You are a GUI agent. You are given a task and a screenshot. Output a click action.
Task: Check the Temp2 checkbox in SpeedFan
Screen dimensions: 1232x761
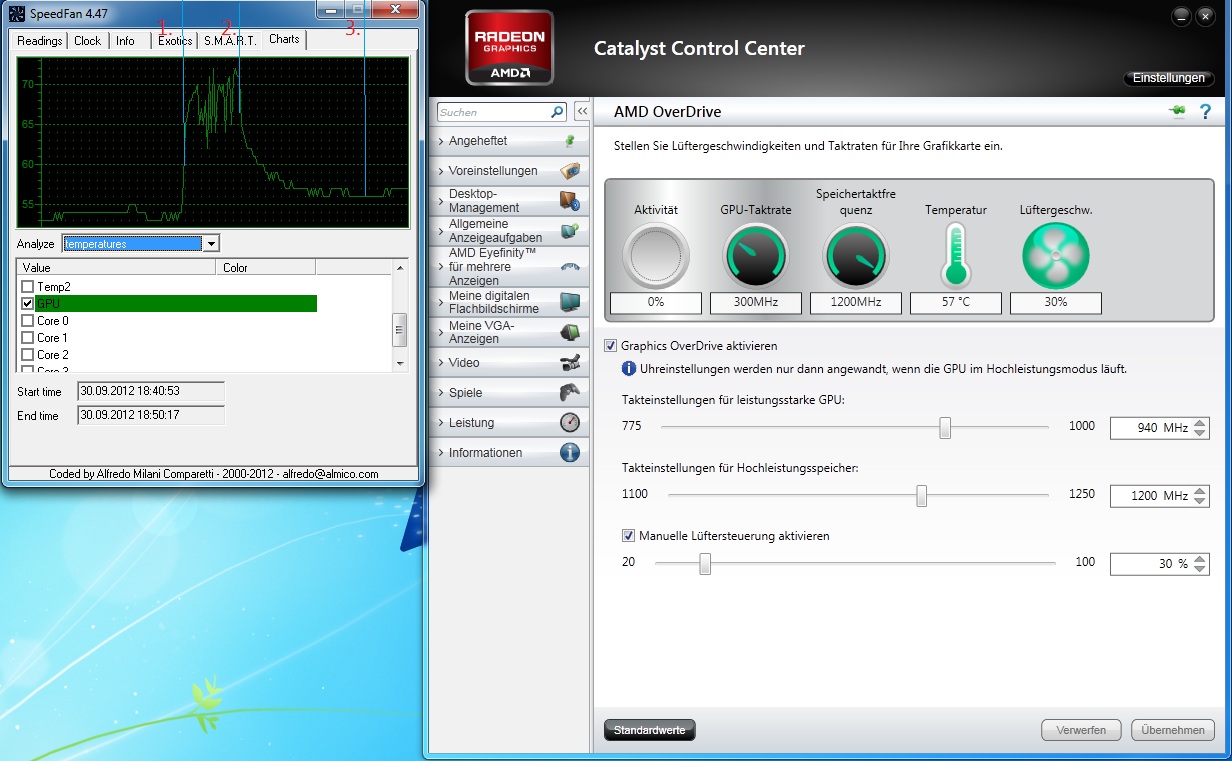[x=28, y=287]
